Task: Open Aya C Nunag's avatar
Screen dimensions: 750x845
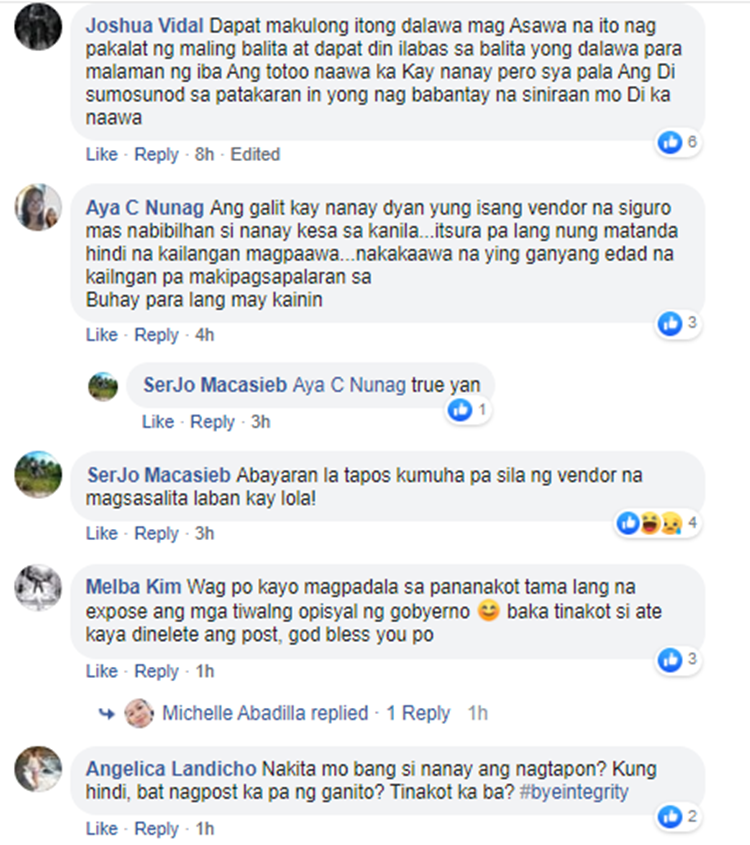Action: (x=38, y=207)
